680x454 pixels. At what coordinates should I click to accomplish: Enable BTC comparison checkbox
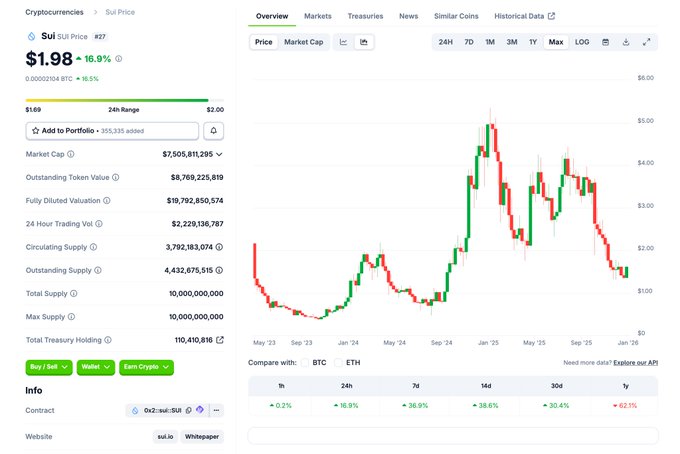pyautogui.click(x=304, y=362)
